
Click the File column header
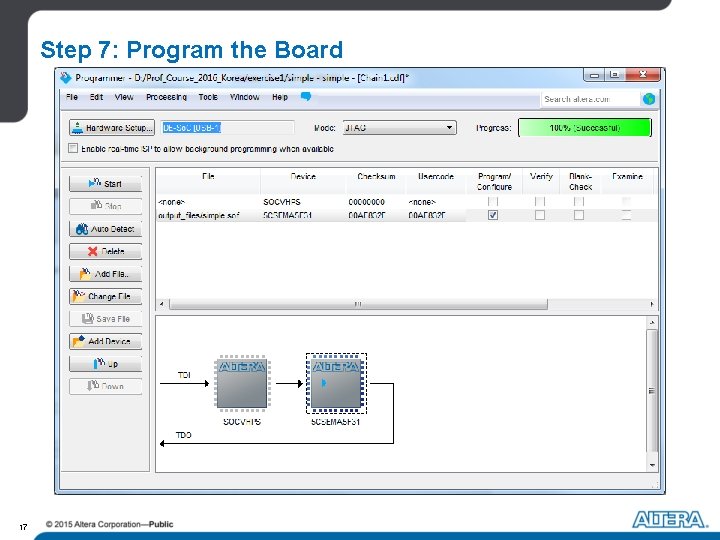pos(208,181)
